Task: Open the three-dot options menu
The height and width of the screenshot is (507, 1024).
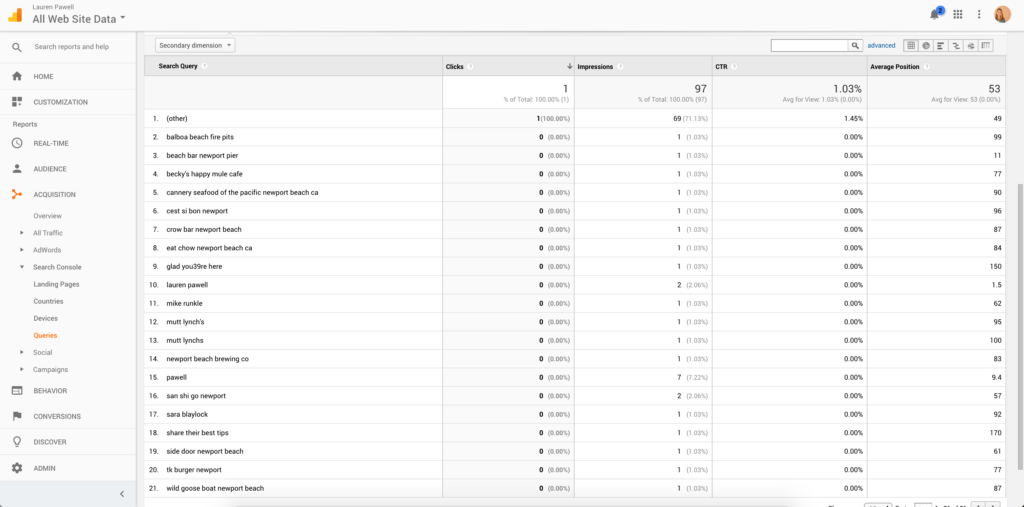Action: pyautogui.click(x=979, y=14)
